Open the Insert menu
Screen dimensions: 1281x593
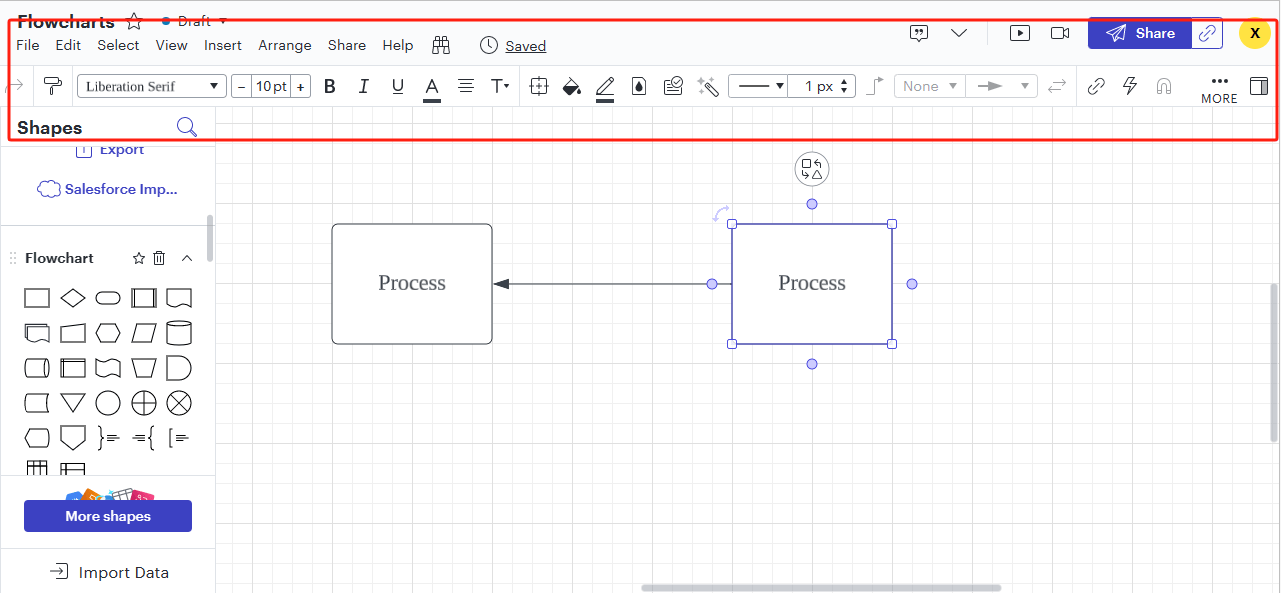pyautogui.click(x=222, y=45)
